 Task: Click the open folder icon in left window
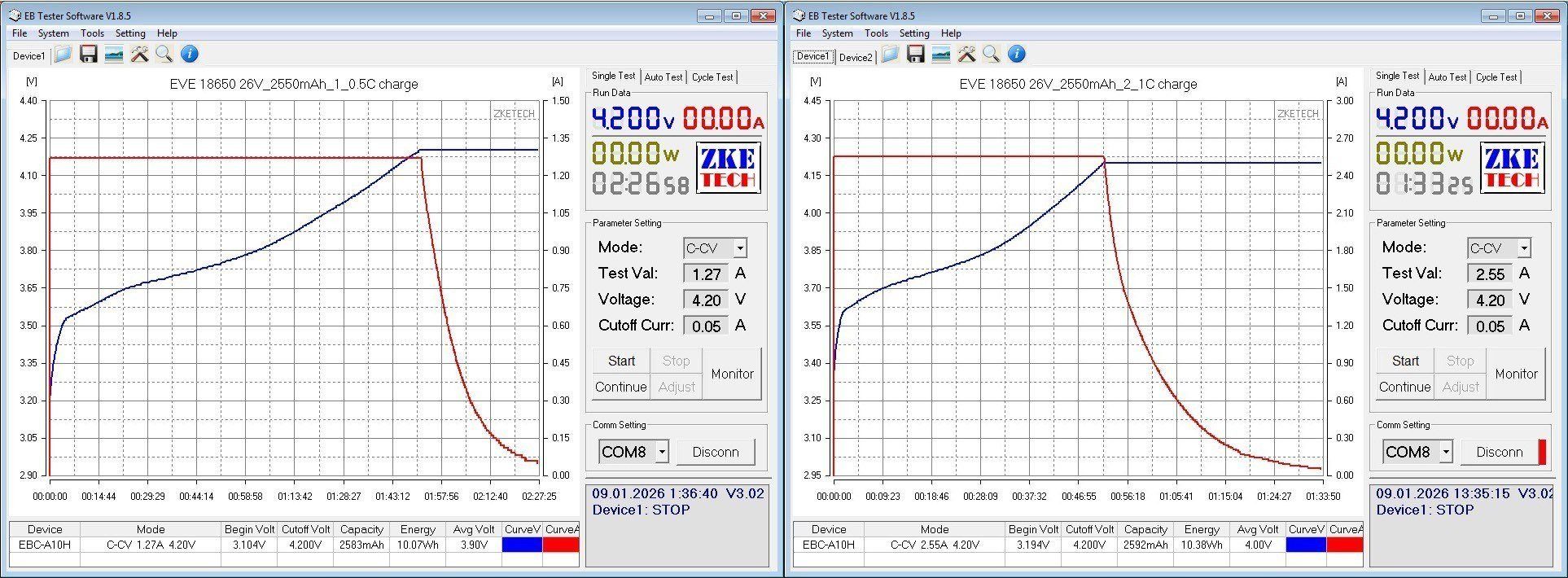(64, 55)
